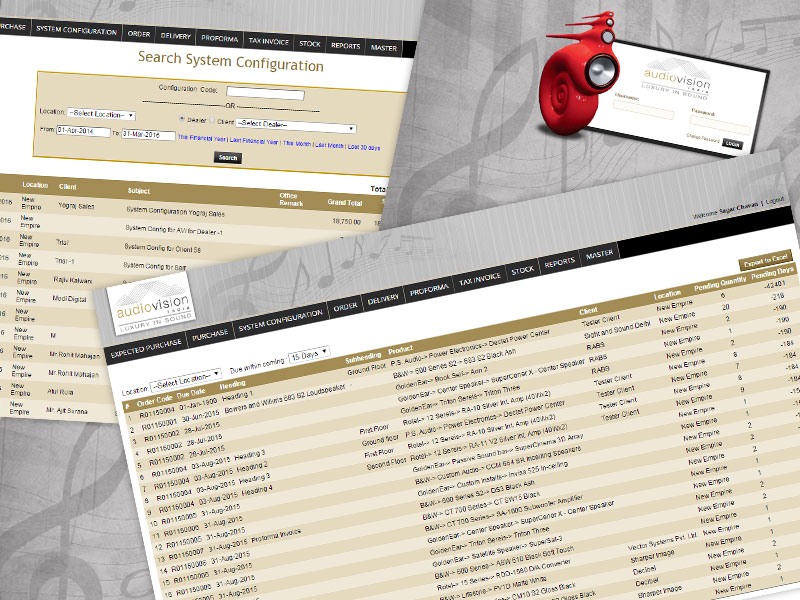Click subject System Configuration Yograj Sales
800x600 pixels.
[x=175, y=211]
